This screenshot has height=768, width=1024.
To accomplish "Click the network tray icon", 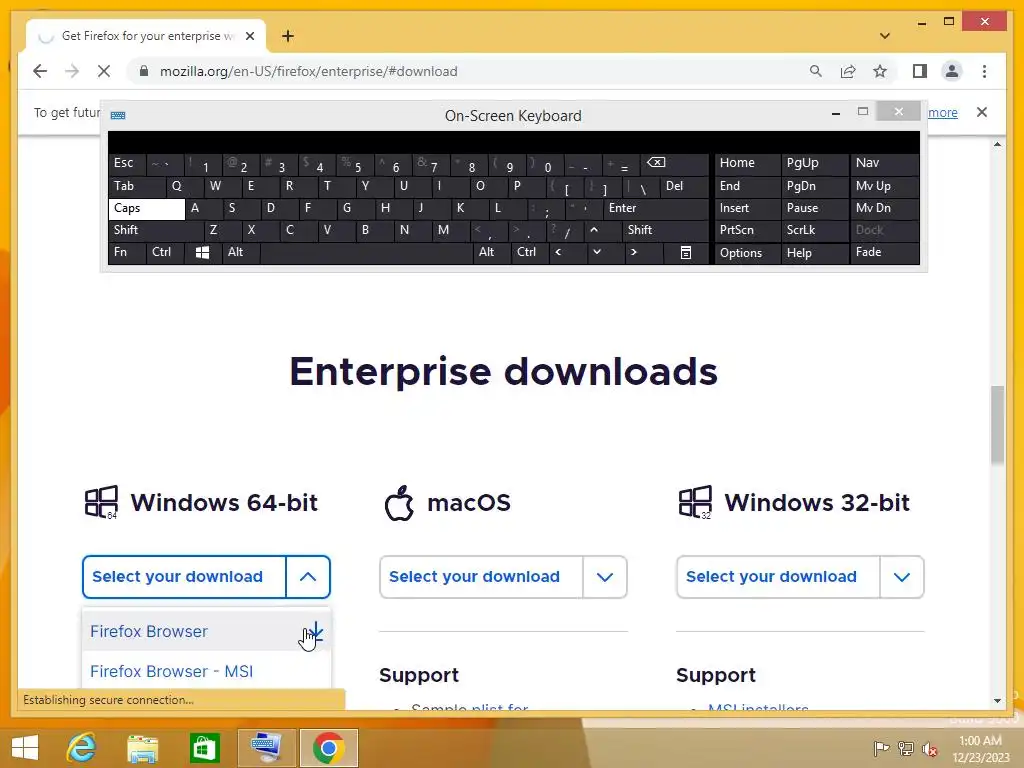I will (x=905, y=748).
